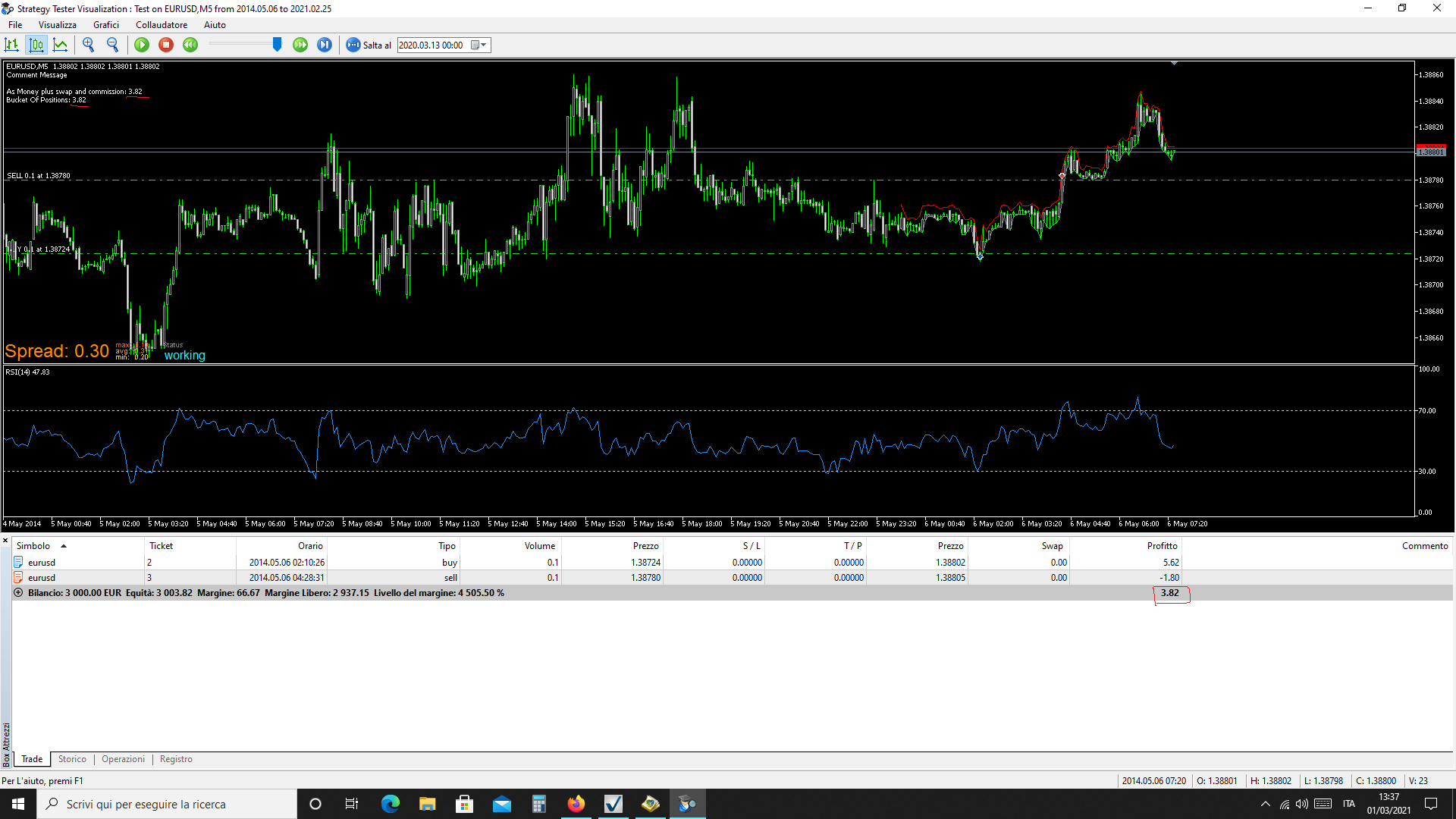Open the notification center
The image size is (1456, 819).
click(x=1431, y=804)
